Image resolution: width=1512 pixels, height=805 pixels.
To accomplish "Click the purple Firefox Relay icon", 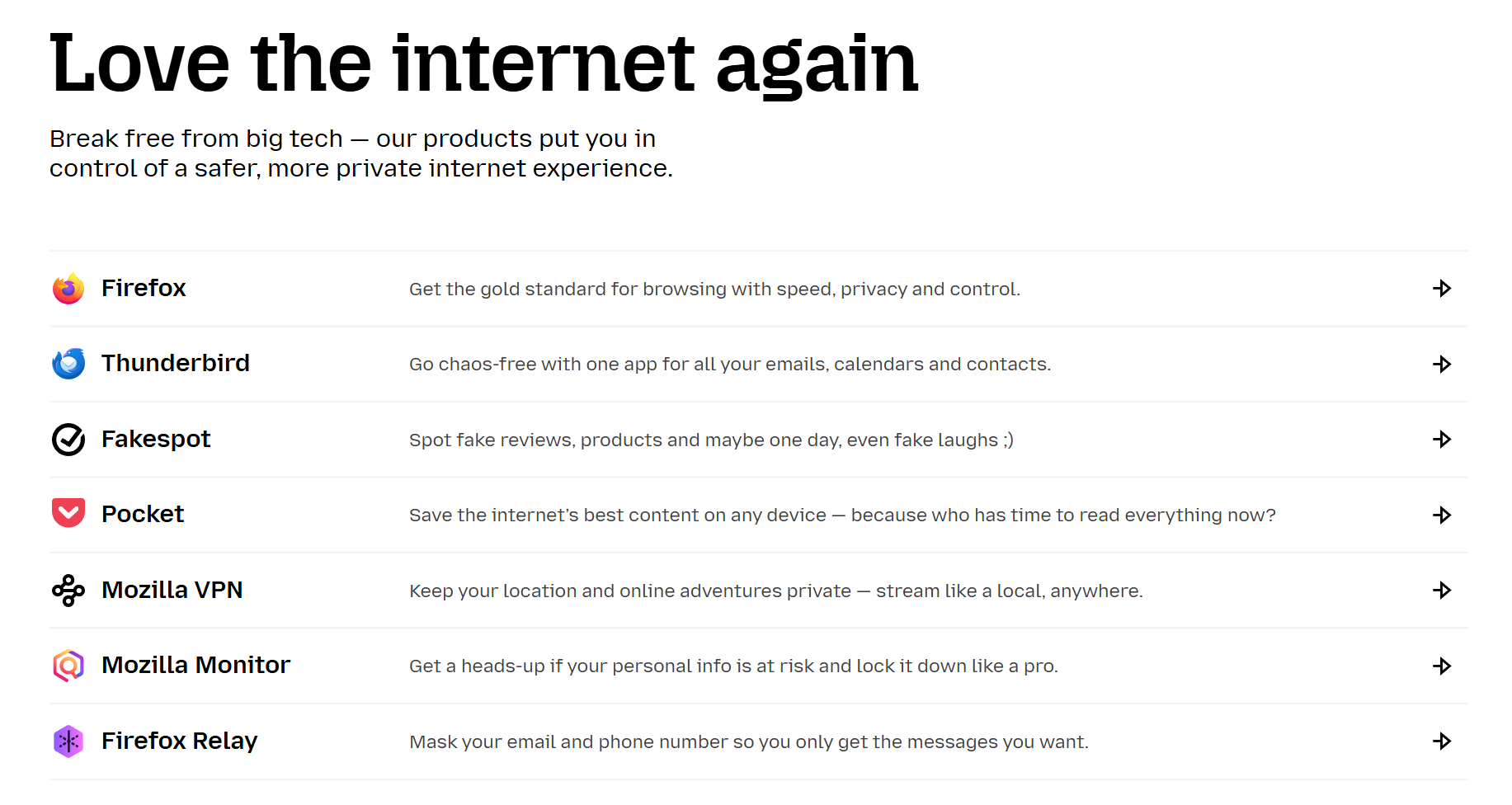I will 68,741.
